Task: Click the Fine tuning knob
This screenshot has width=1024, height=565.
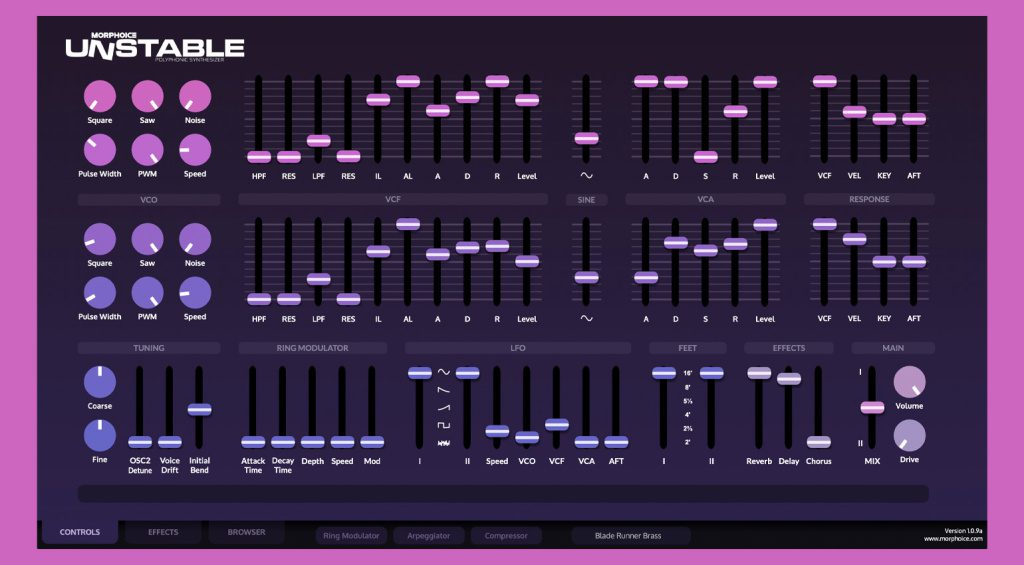Action: click(99, 435)
